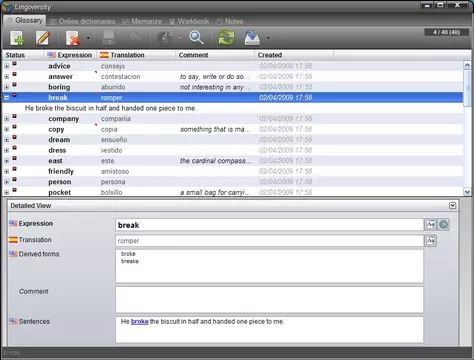Toggle the status marker of advice row
Viewport: 474px width, 360px height.
(14, 63)
